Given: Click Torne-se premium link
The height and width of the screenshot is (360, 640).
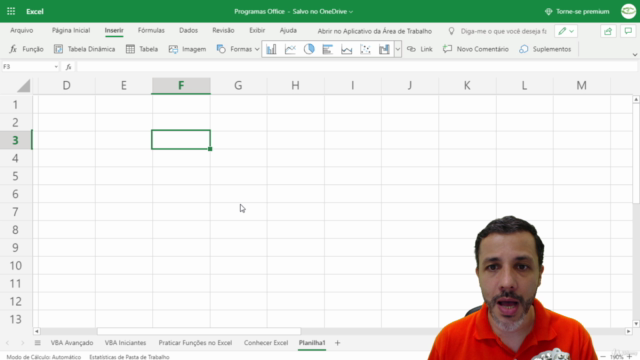Looking at the screenshot, I should pos(577,11).
